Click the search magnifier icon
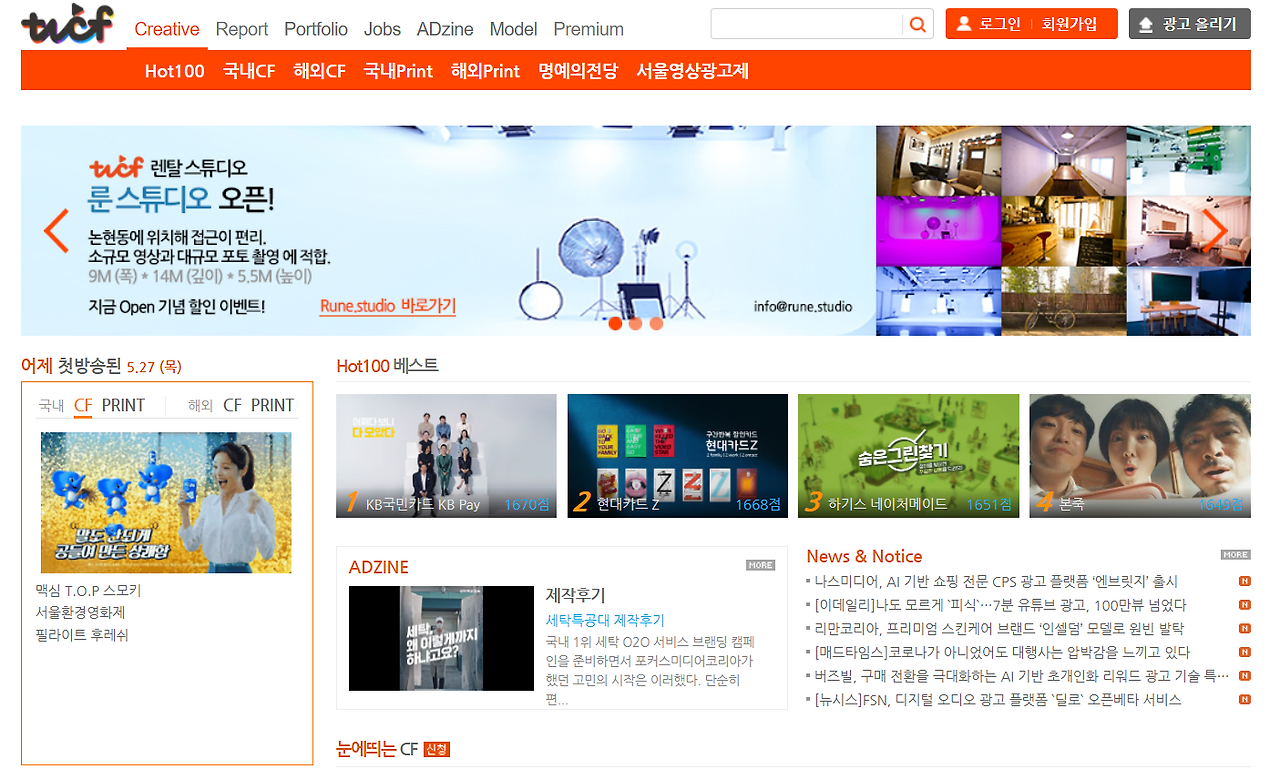The image size is (1280, 769). (916, 24)
